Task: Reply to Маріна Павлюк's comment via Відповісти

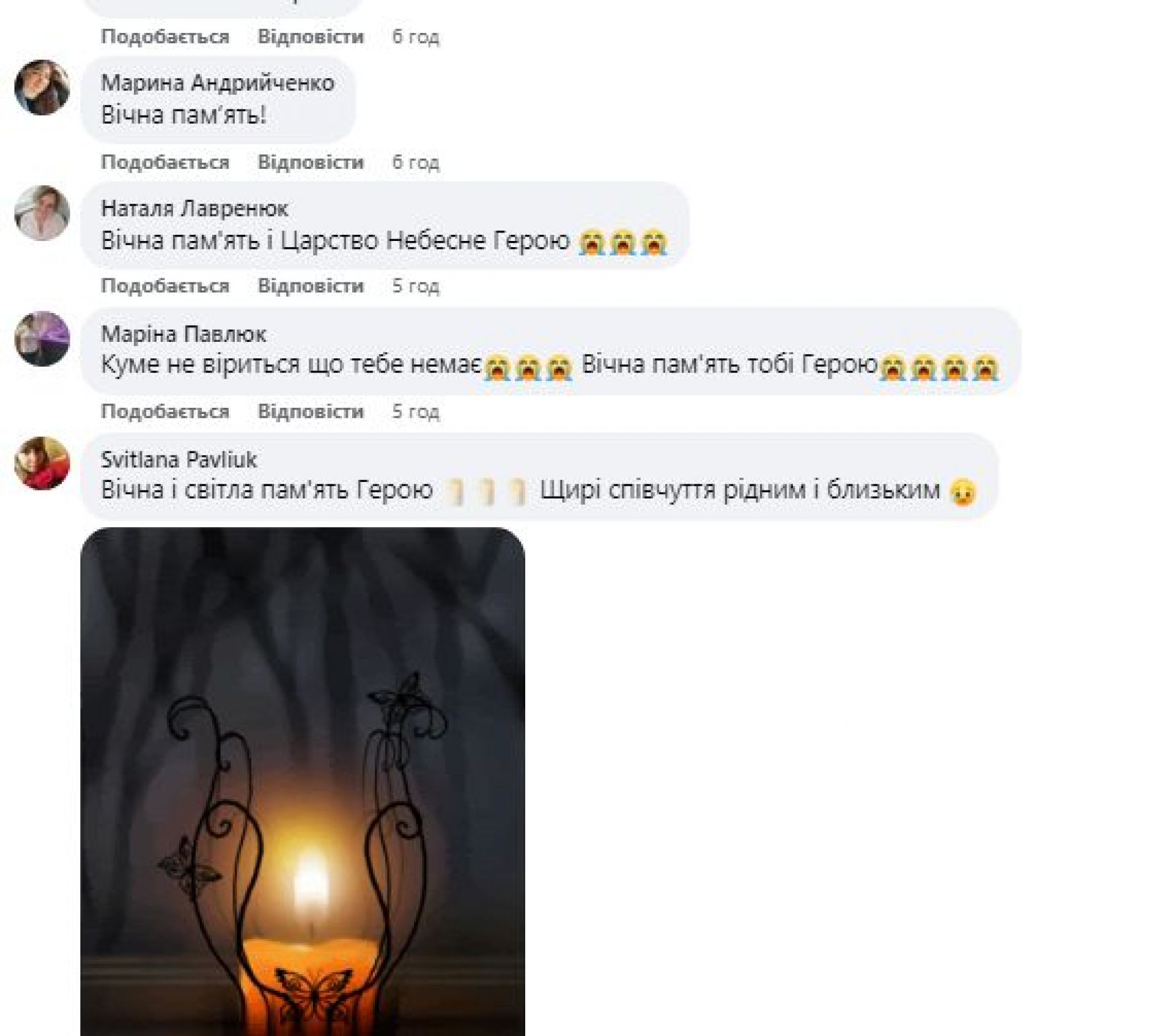Action: 311,411
